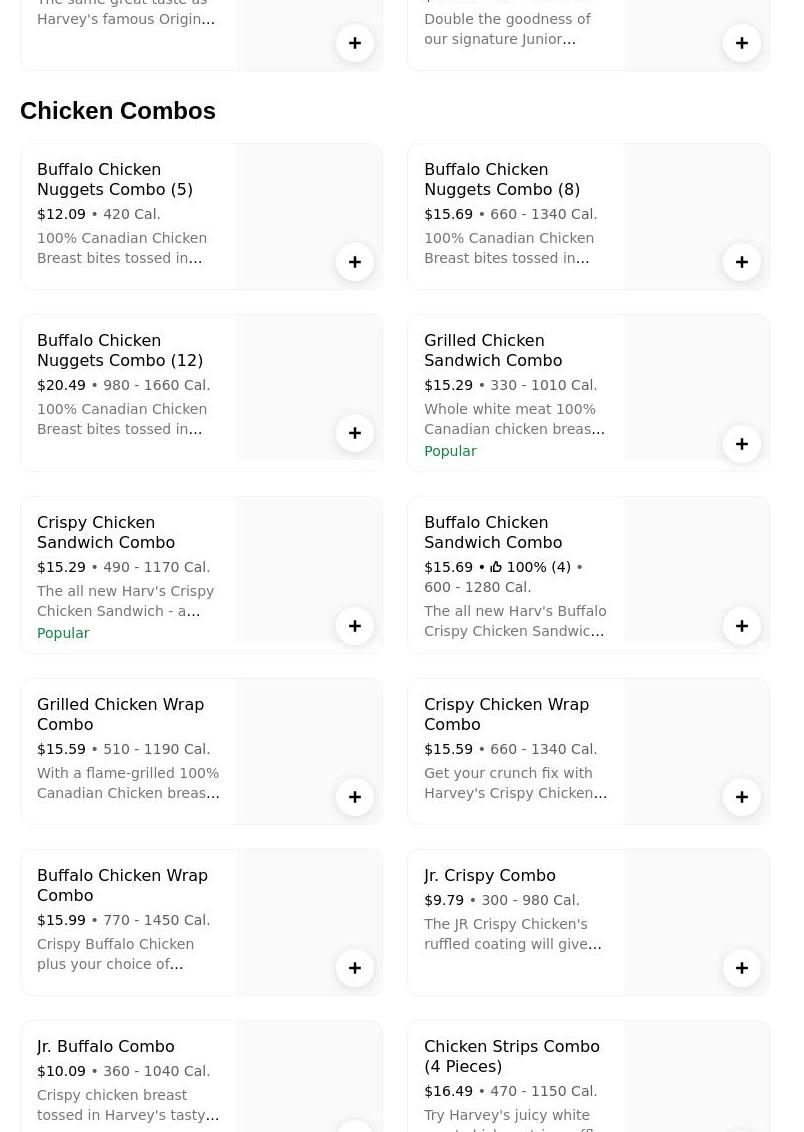Image resolution: width=804 pixels, height=1132 pixels.
Task: Add Buffalo Chicken Nuggets Combo (5) to cart
Action: pos(355,262)
